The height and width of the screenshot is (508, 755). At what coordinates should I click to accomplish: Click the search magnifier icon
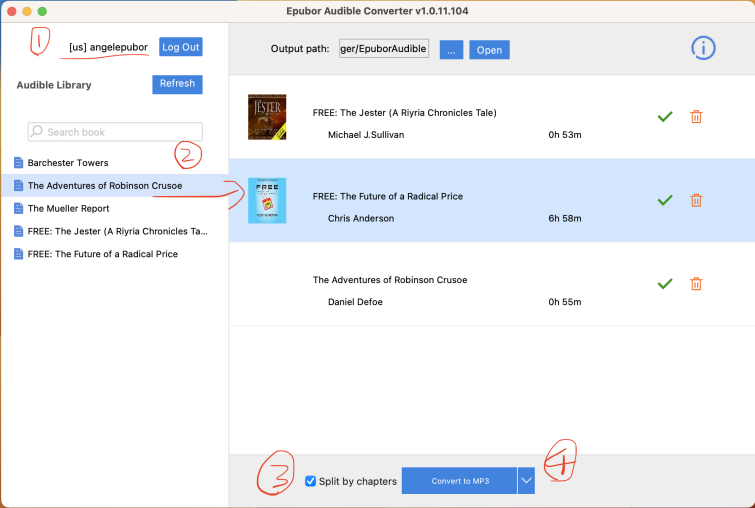(37, 131)
